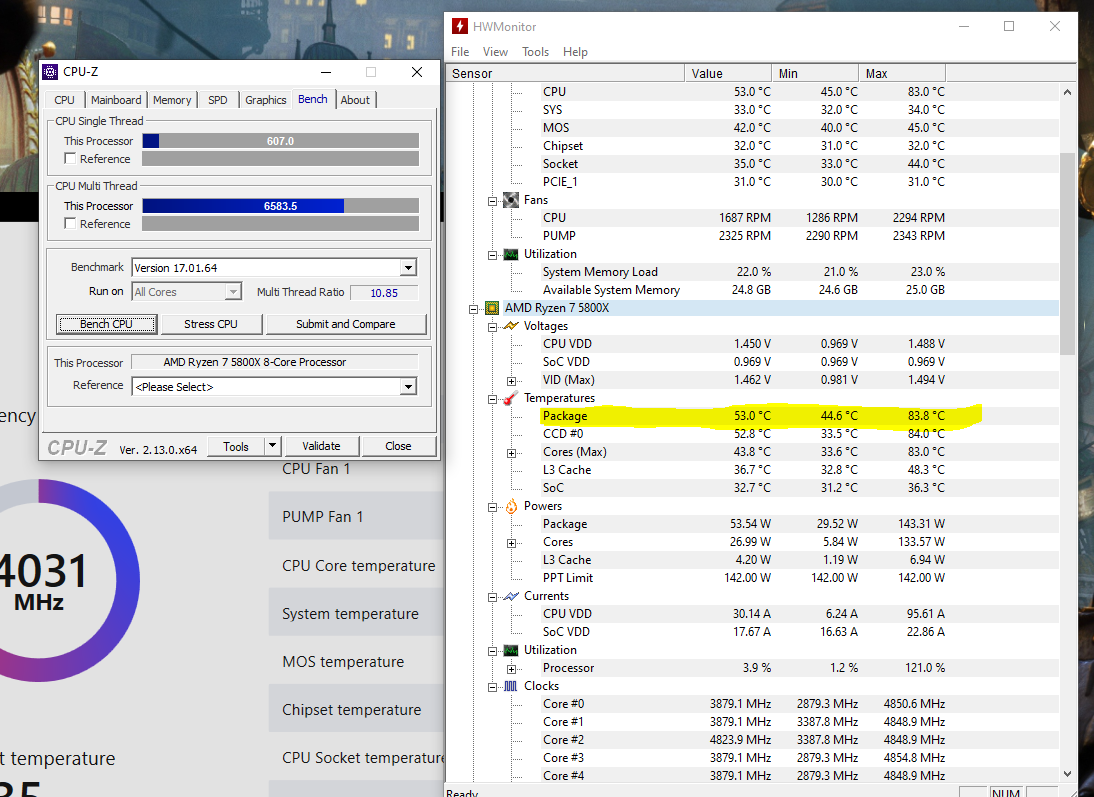
Task: Switch to the About tab
Action: 355,100
